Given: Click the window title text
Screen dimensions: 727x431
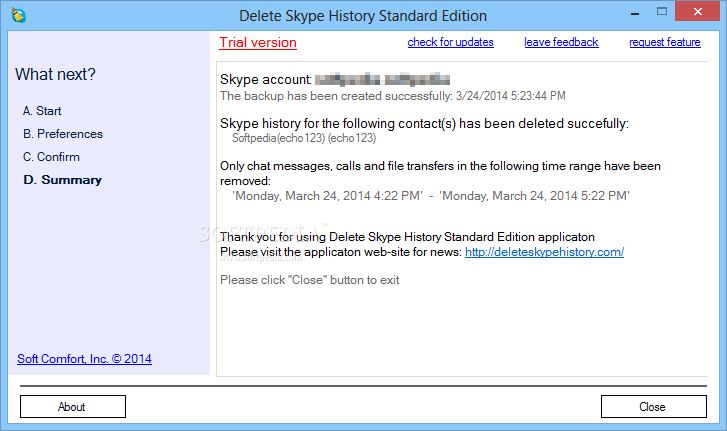Looking at the screenshot, I should (363, 16).
